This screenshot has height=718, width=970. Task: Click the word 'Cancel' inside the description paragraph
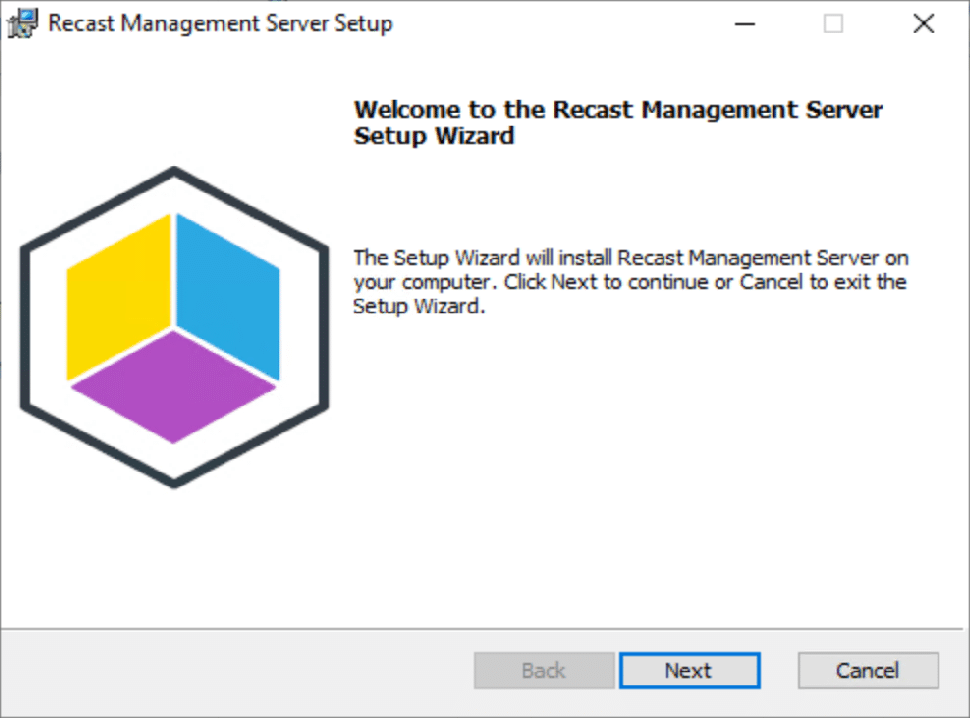coord(771,282)
